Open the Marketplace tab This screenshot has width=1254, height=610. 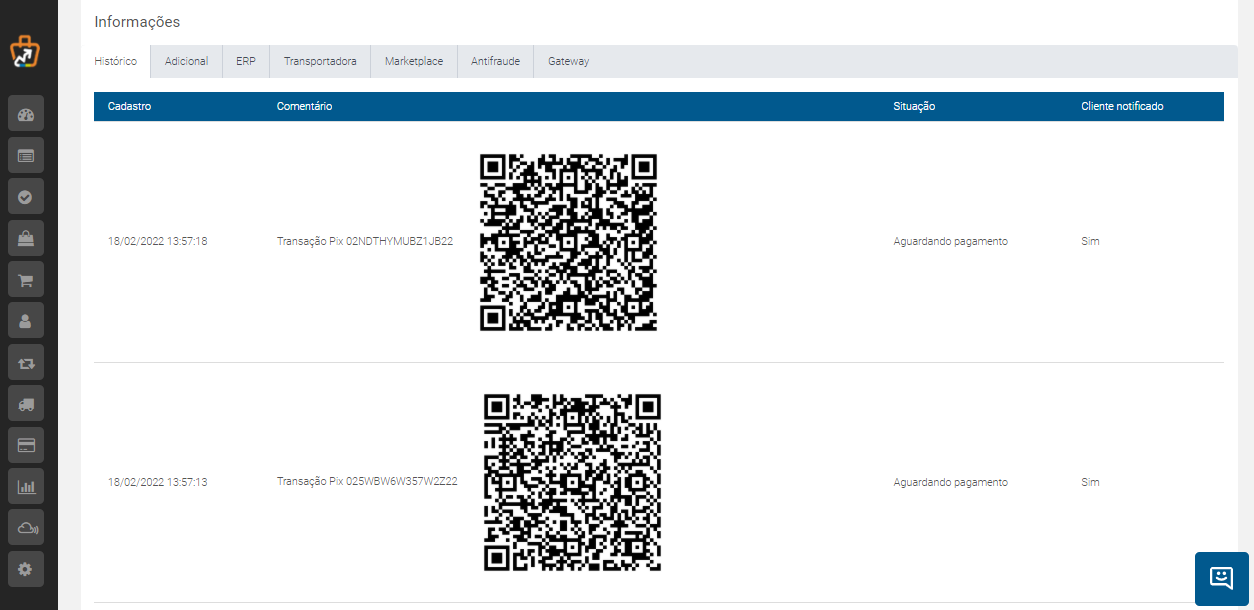point(414,61)
